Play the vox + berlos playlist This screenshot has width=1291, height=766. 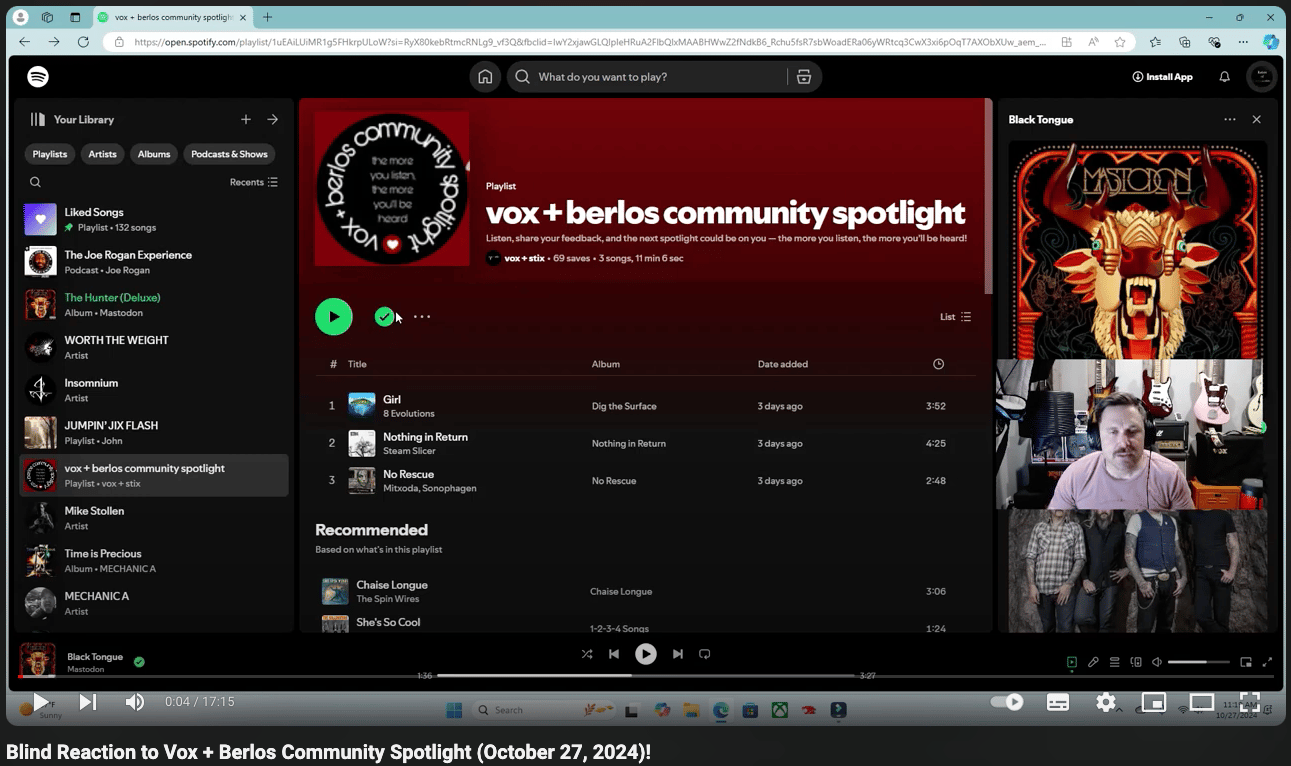(x=334, y=317)
